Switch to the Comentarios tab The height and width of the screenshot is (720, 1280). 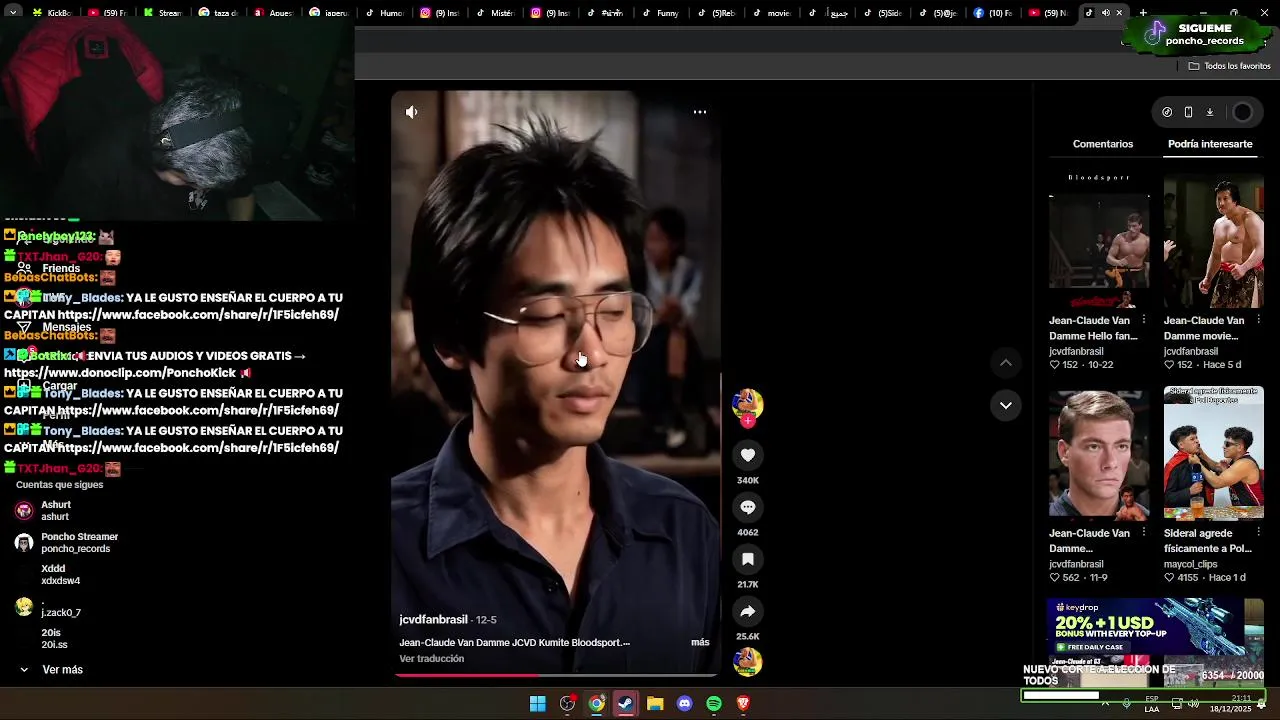point(1103,144)
